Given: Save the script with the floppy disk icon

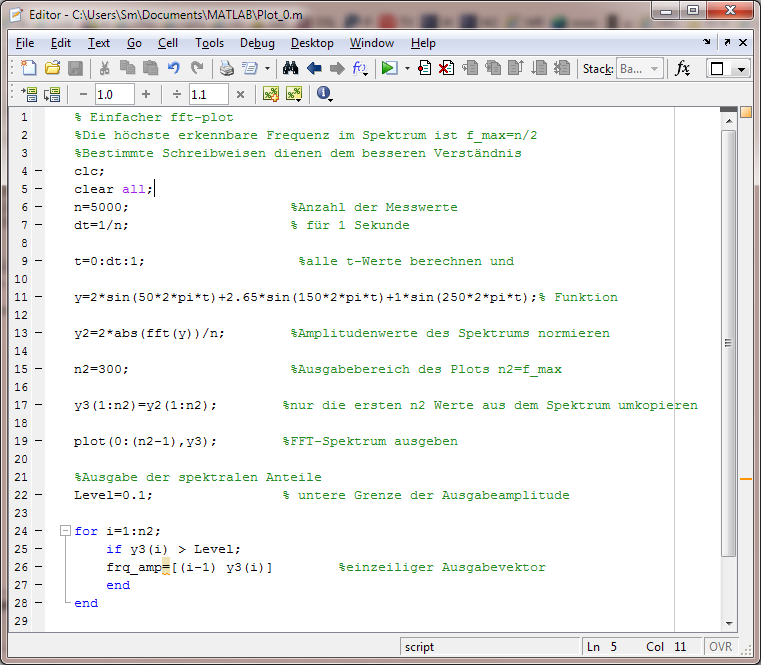Looking at the screenshot, I should coord(75,68).
